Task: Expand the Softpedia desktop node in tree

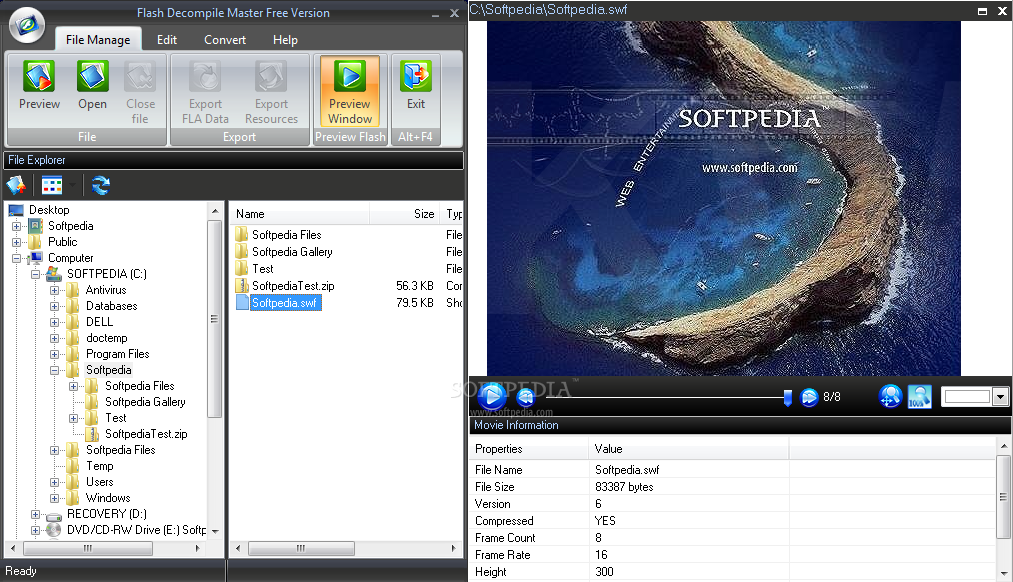Action: click(x=17, y=226)
